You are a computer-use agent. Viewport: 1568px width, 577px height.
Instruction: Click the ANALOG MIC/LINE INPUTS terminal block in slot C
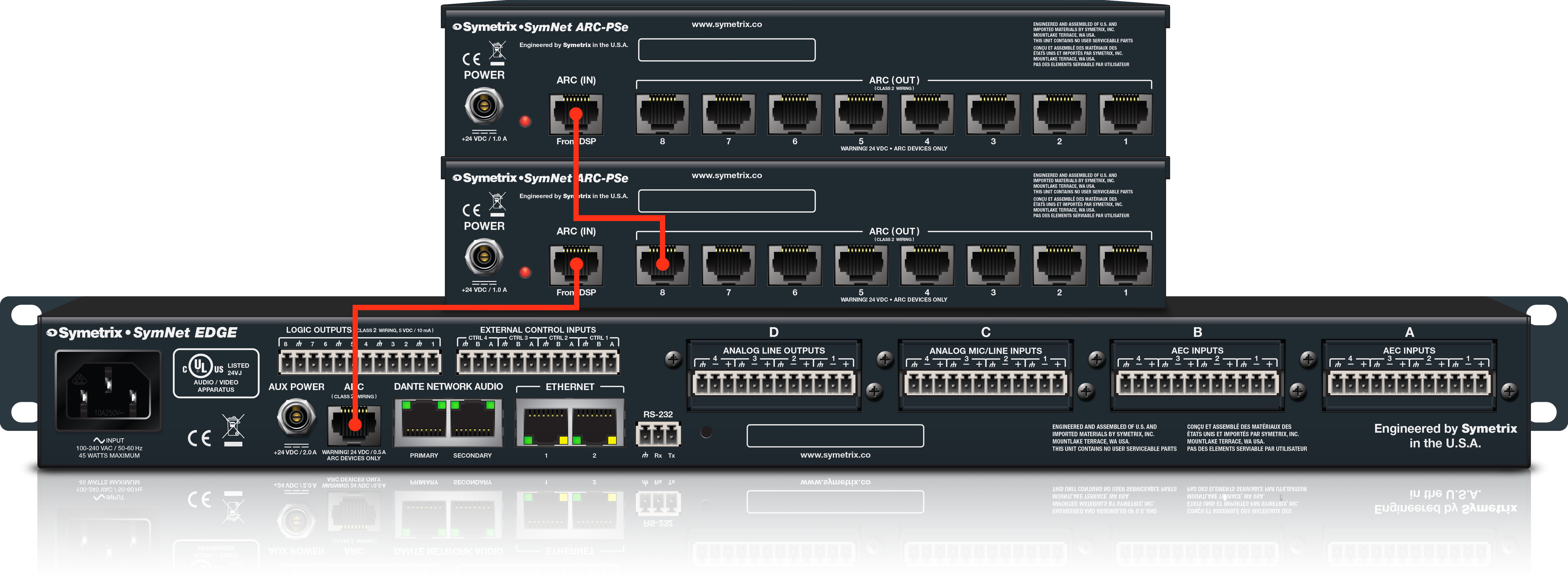pyautogui.click(x=985, y=384)
